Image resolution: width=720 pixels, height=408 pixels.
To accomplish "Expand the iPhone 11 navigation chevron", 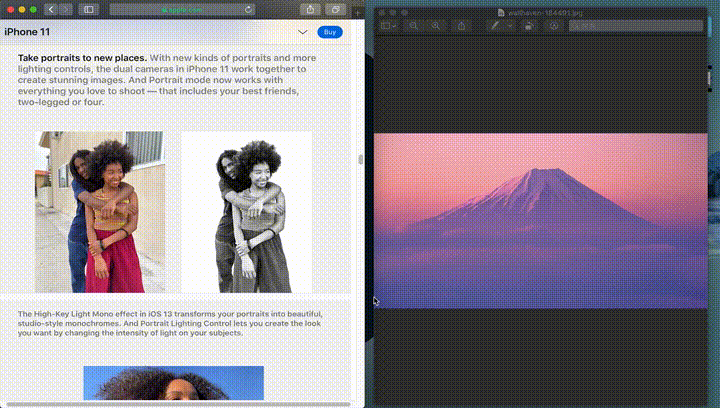I will pos(303,32).
